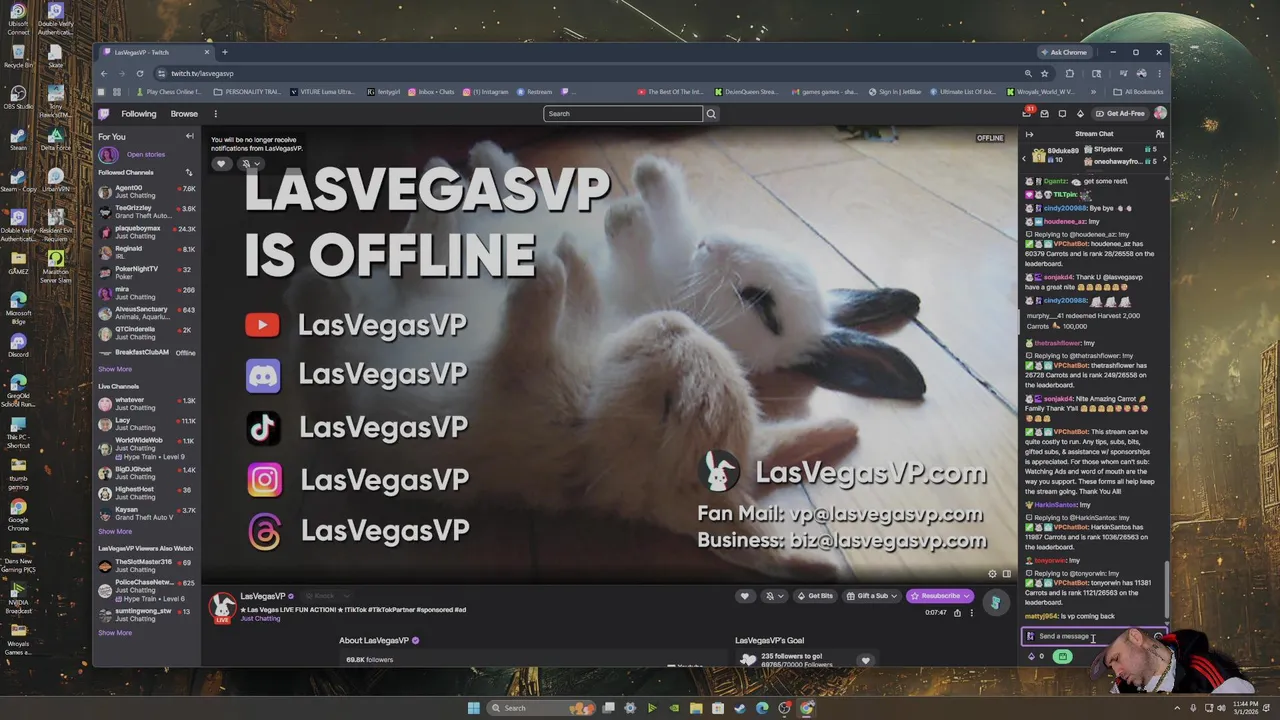The width and height of the screenshot is (1280, 720).
Task: Click the Twitch search field
Action: point(623,114)
